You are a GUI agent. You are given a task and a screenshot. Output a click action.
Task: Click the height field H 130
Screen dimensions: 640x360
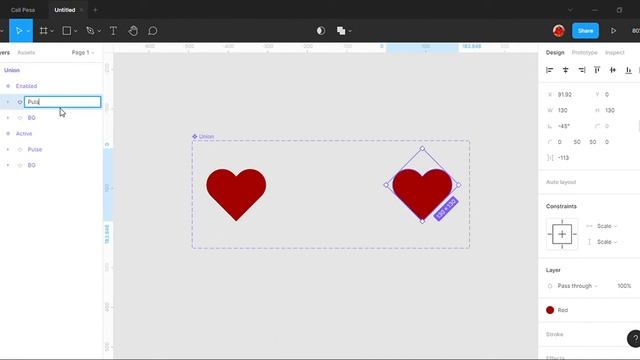pyautogui.click(x=610, y=111)
